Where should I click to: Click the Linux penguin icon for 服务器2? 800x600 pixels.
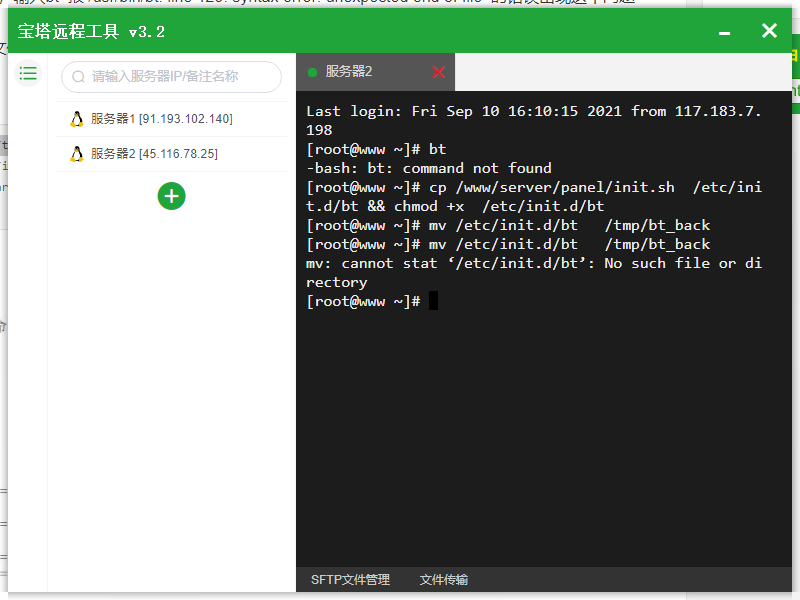coord(77,154)
